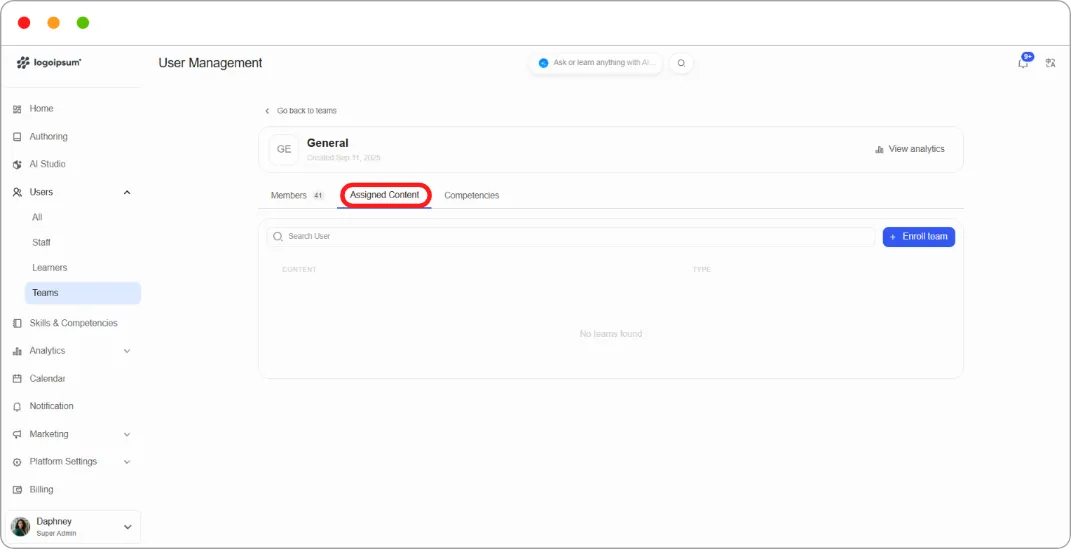
Task: Click the Home icon in sidebar
Action: pyautogui.click(x=17, y=109)
